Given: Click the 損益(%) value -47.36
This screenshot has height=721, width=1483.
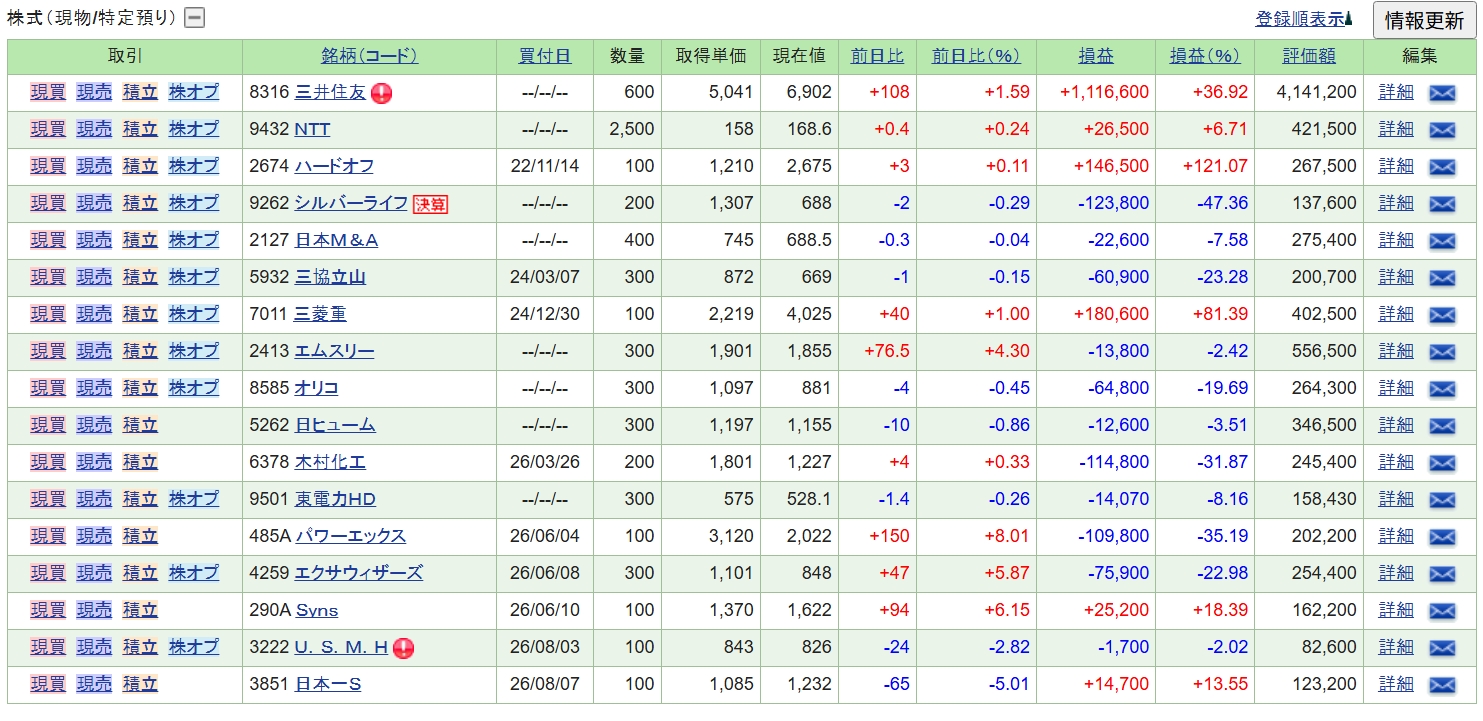Looking at the screenshot, I should tap(1222, 203).
